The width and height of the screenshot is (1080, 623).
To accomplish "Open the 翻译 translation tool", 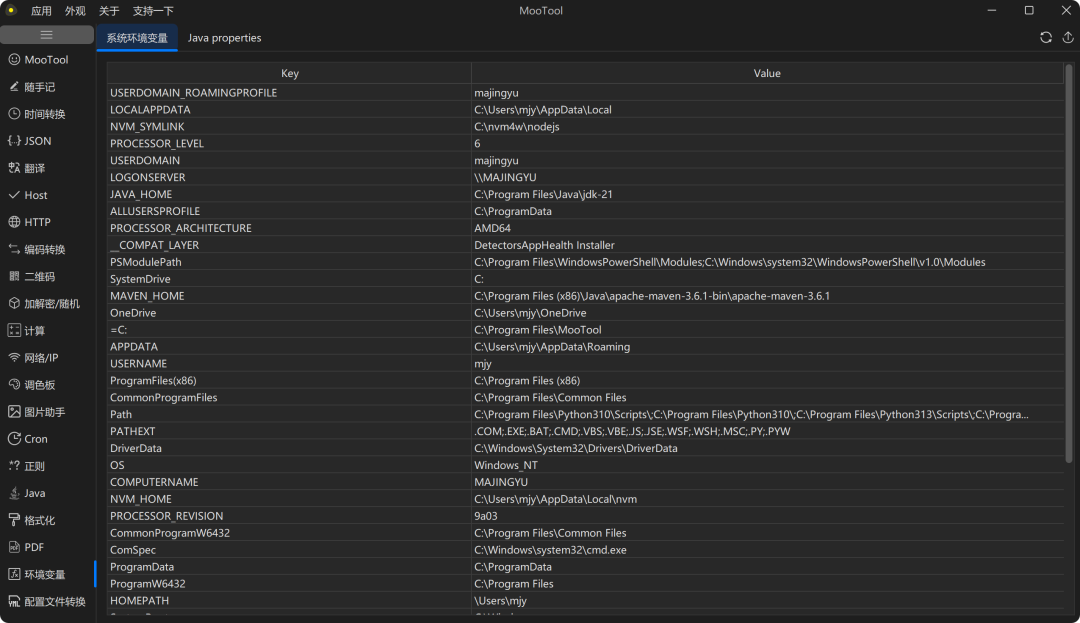I will click(34, 168).
